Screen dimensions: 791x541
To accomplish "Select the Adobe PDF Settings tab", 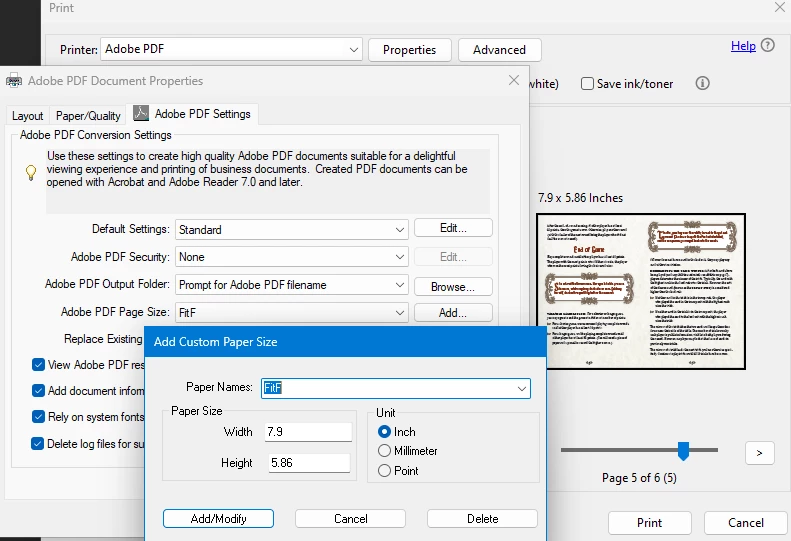I will point(193,114).
